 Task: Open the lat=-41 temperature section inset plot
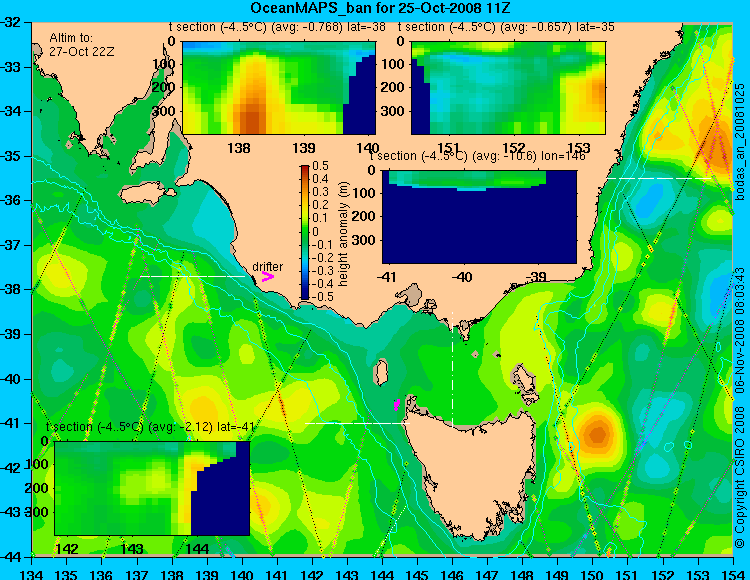coord(152,488)
